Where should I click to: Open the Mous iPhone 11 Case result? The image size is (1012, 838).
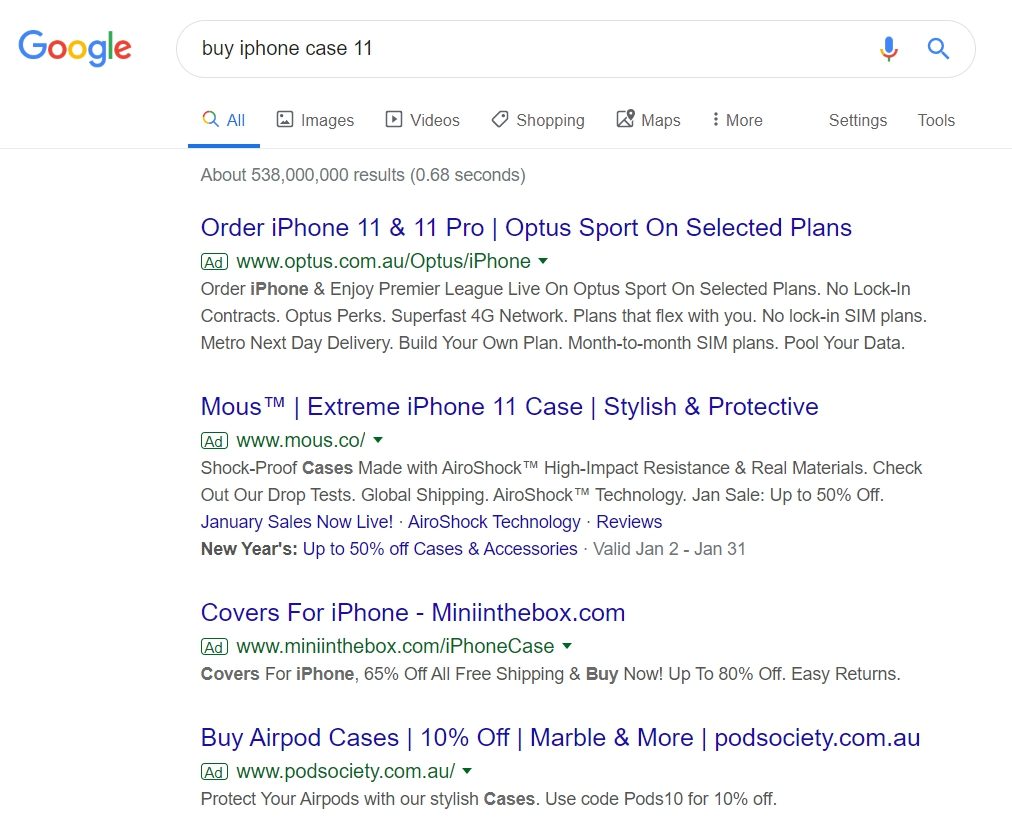pyautogui.click(x=508, y=407)
